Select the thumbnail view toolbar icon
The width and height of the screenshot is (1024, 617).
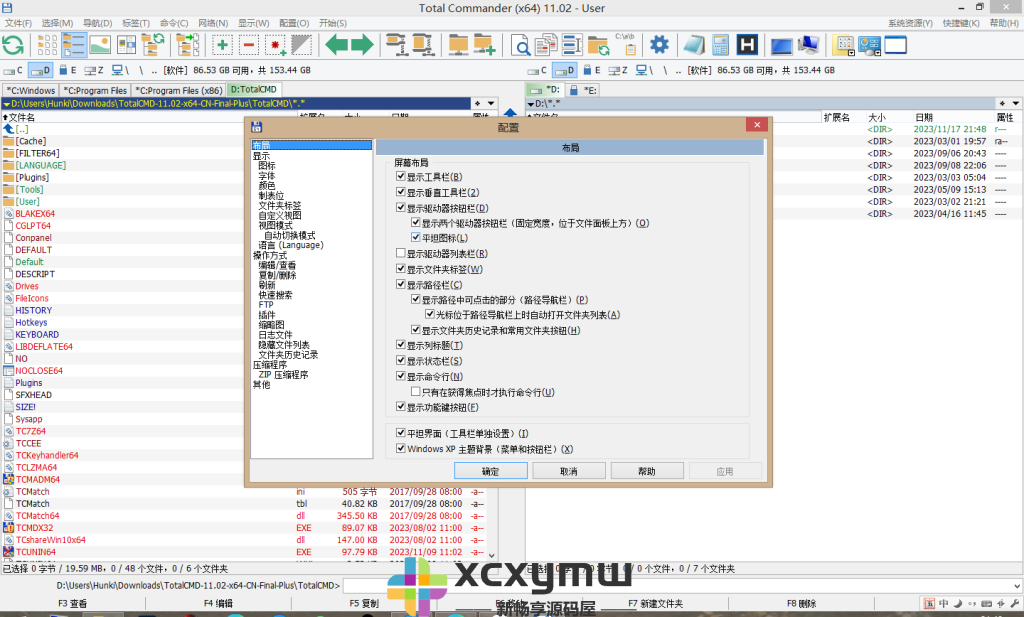tap(100, 45)
